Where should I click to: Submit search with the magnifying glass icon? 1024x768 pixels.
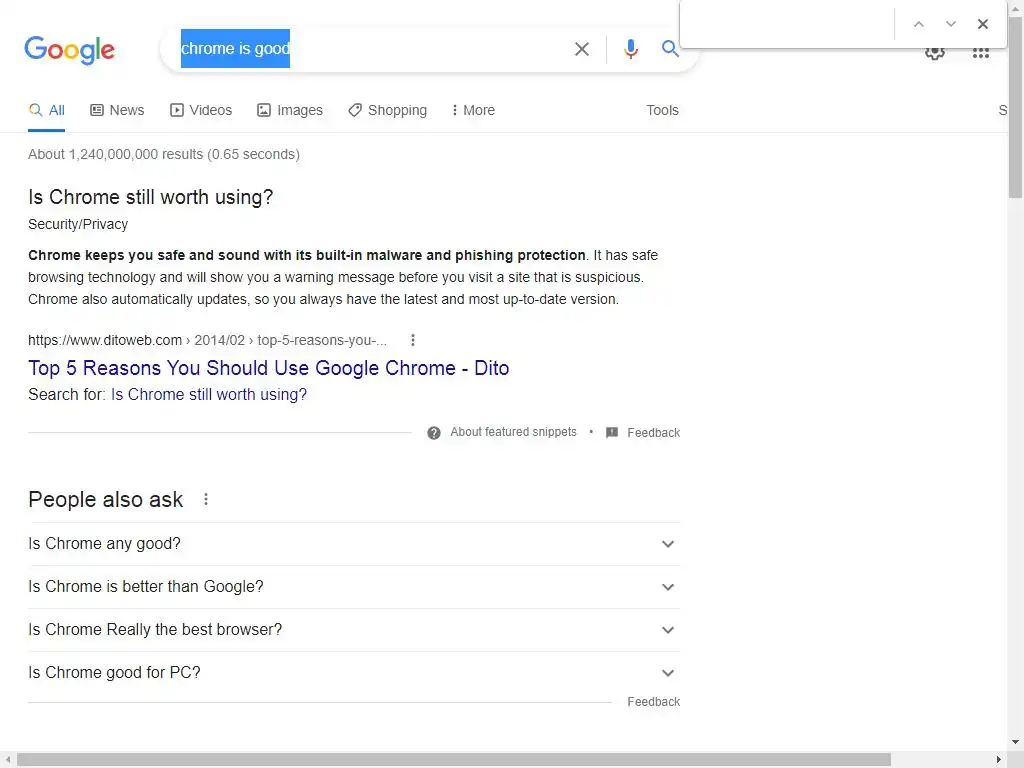669,48
